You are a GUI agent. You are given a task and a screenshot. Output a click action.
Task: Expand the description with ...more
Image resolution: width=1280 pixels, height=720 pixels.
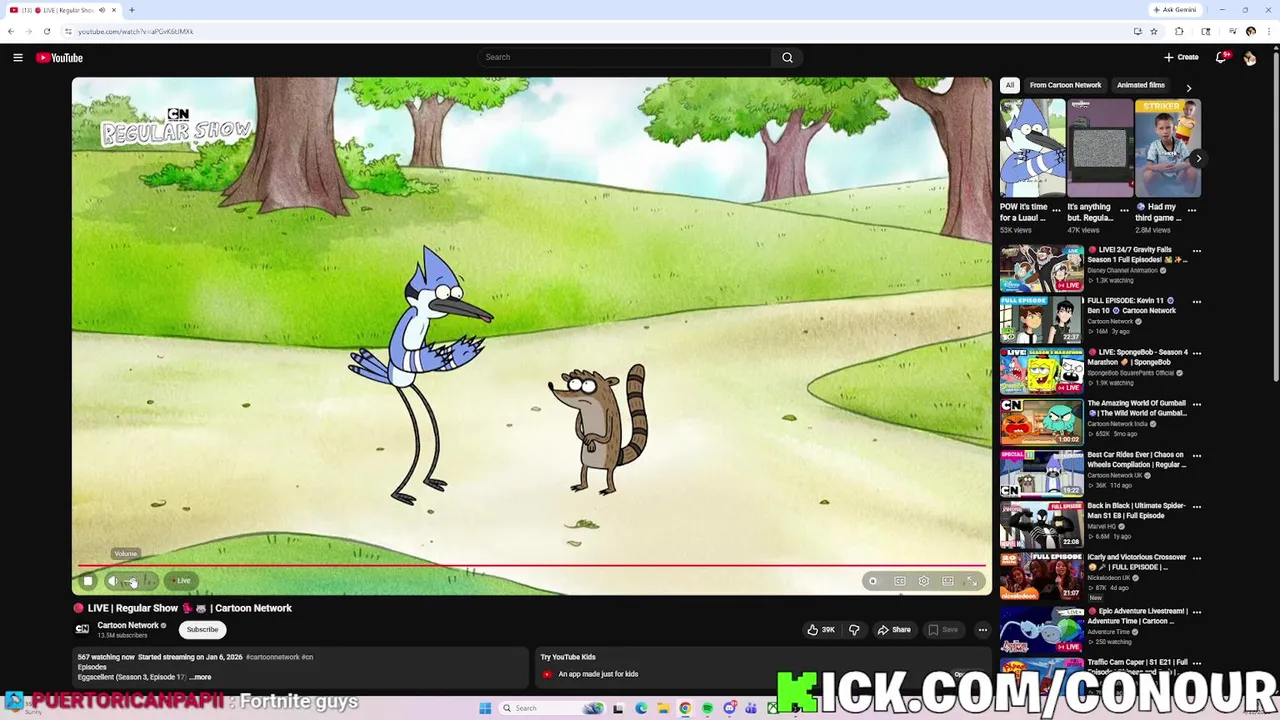click(200, 677)
